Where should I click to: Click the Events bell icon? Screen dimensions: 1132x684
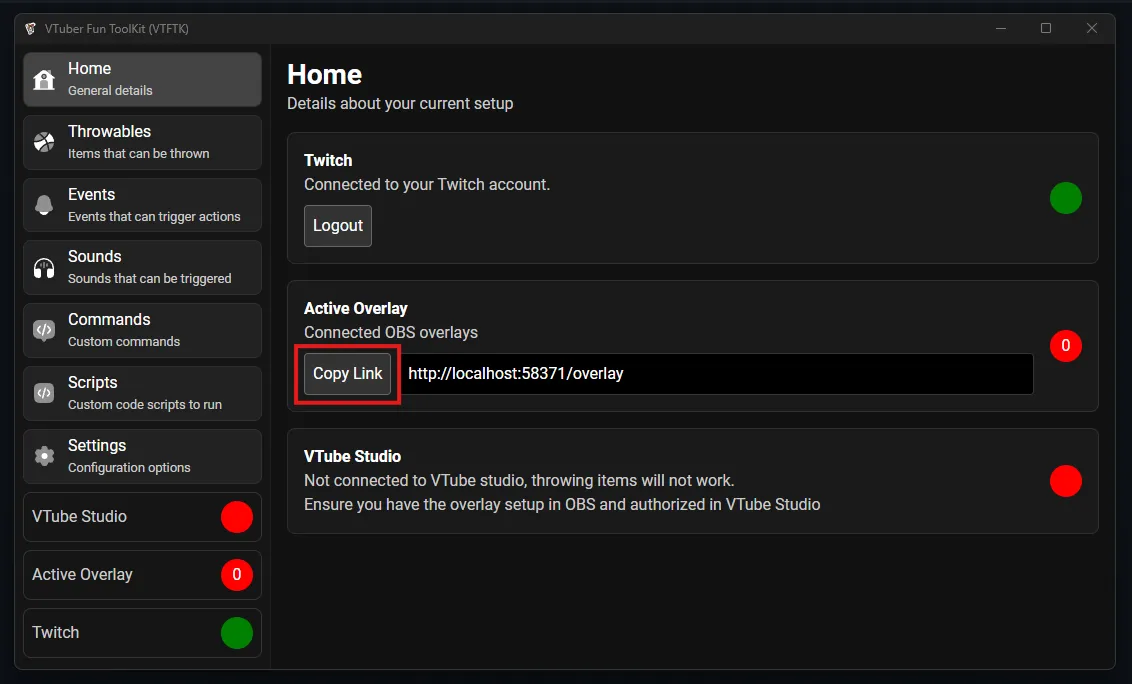click(x=44, y=205)
